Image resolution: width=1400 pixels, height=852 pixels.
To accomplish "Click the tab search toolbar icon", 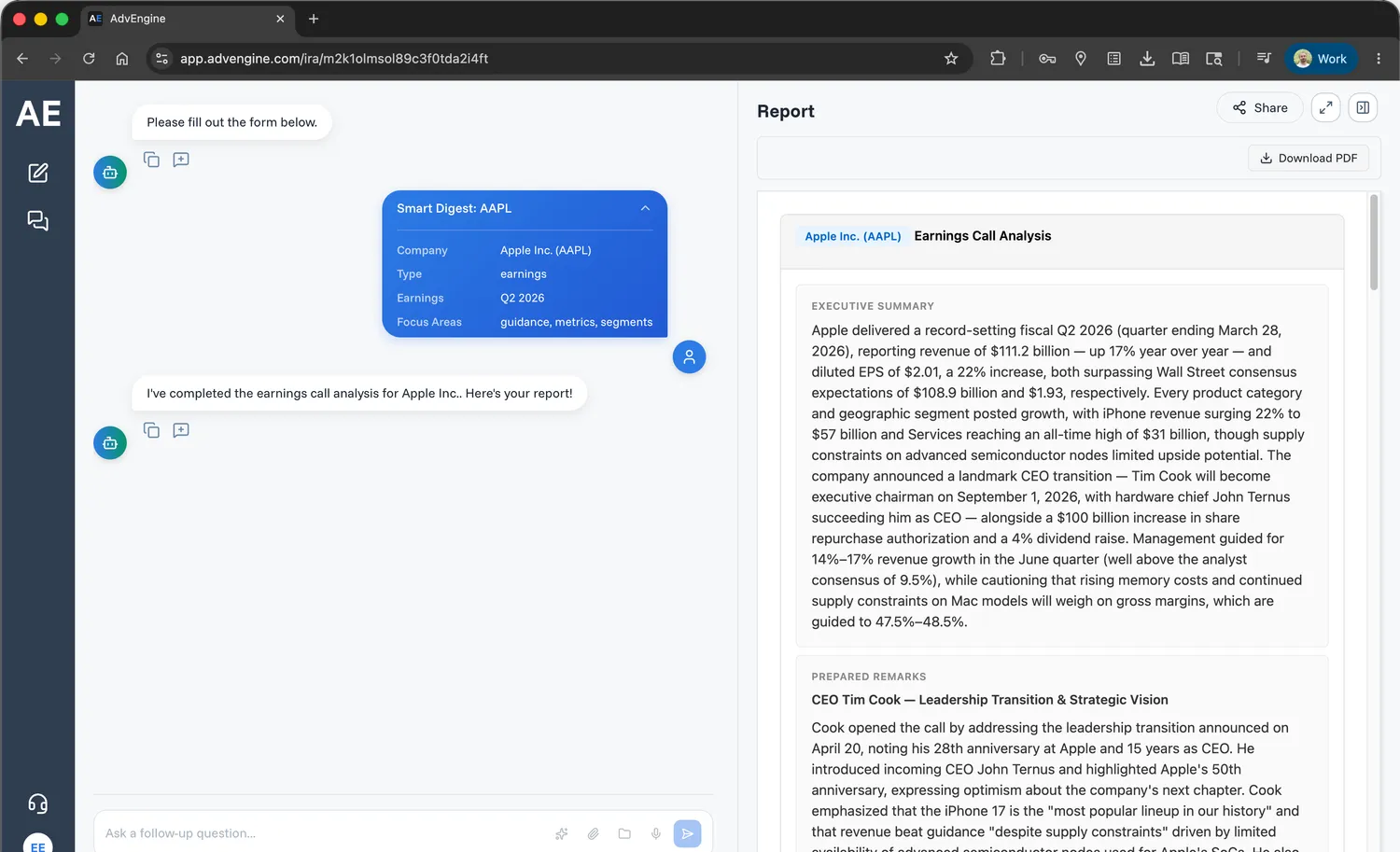I will click(x=1214, y=59).
